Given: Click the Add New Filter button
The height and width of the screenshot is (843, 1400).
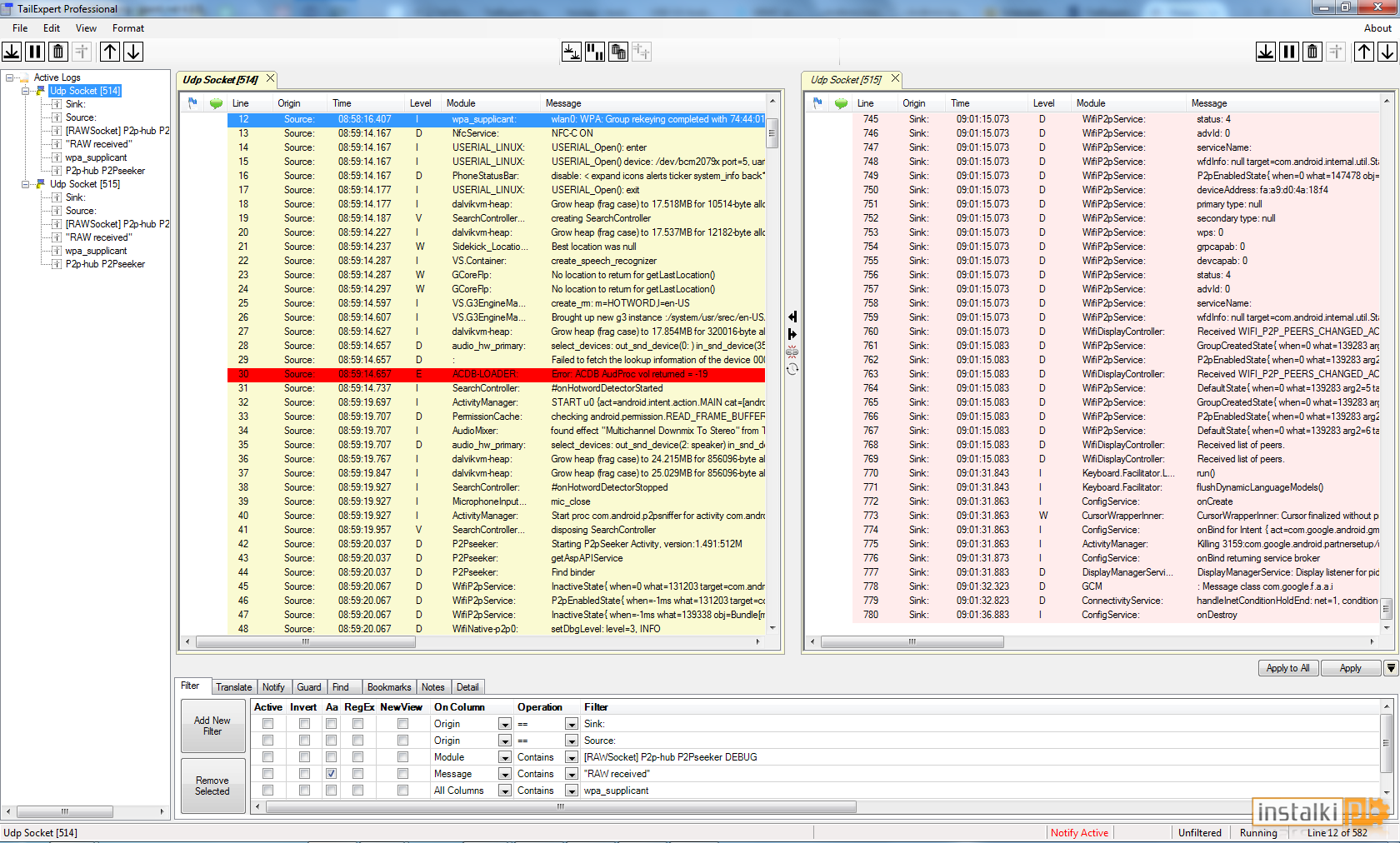Looking at the screenshot, I should click(212, 726).
